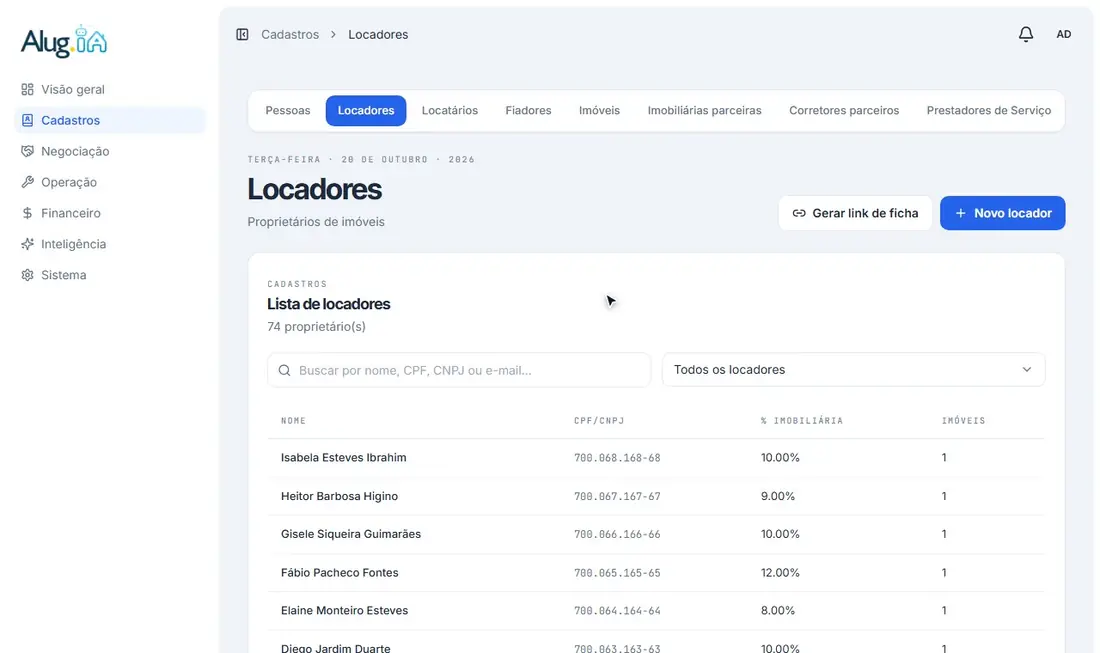The height and width of the screenshot is (653, 1100).
Task: Click the Gerar link de ficha button
Action: click(x=855, y=213)
